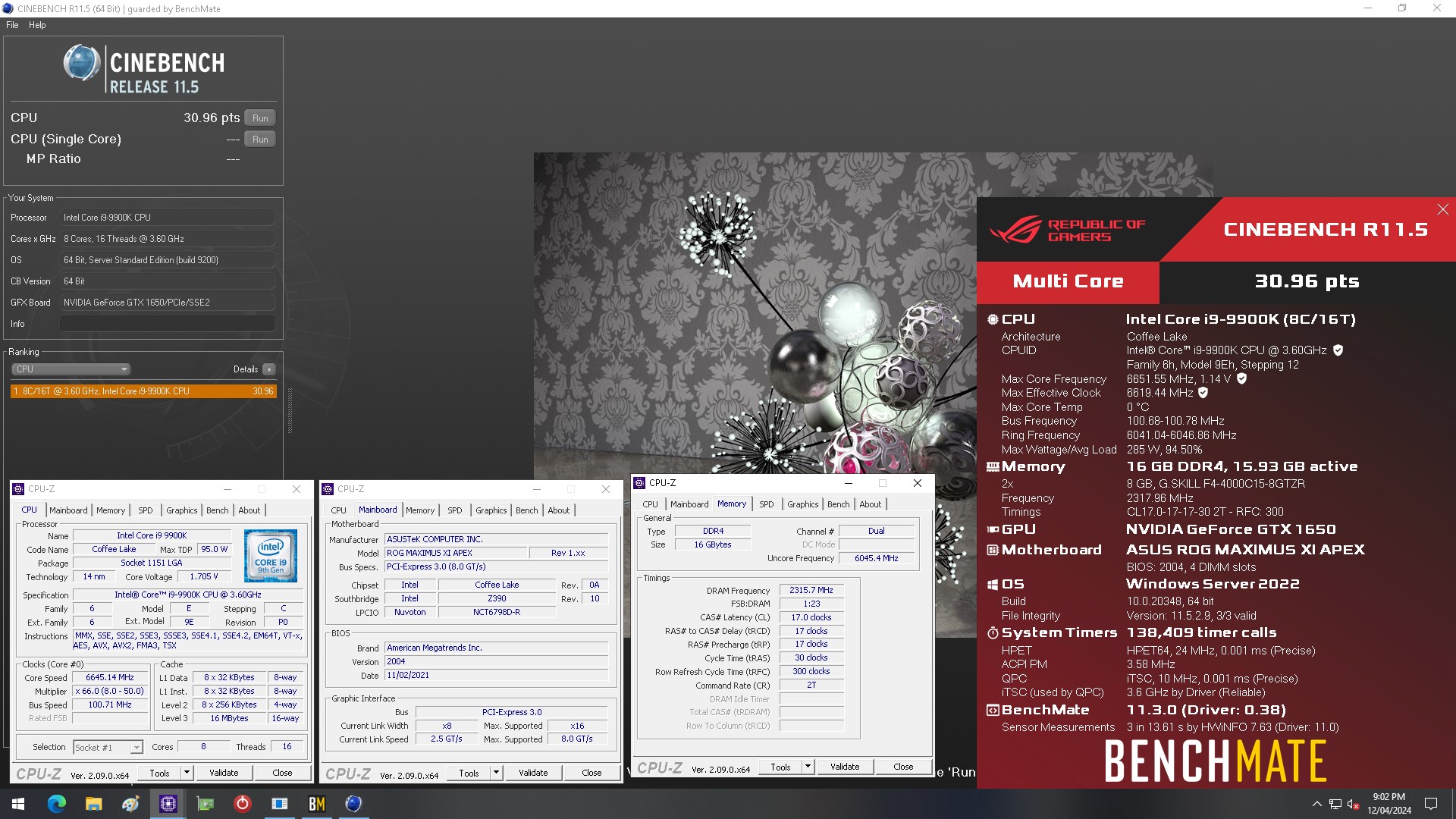Open red power app taskbar icon
1456x819 pixels.
243,804
